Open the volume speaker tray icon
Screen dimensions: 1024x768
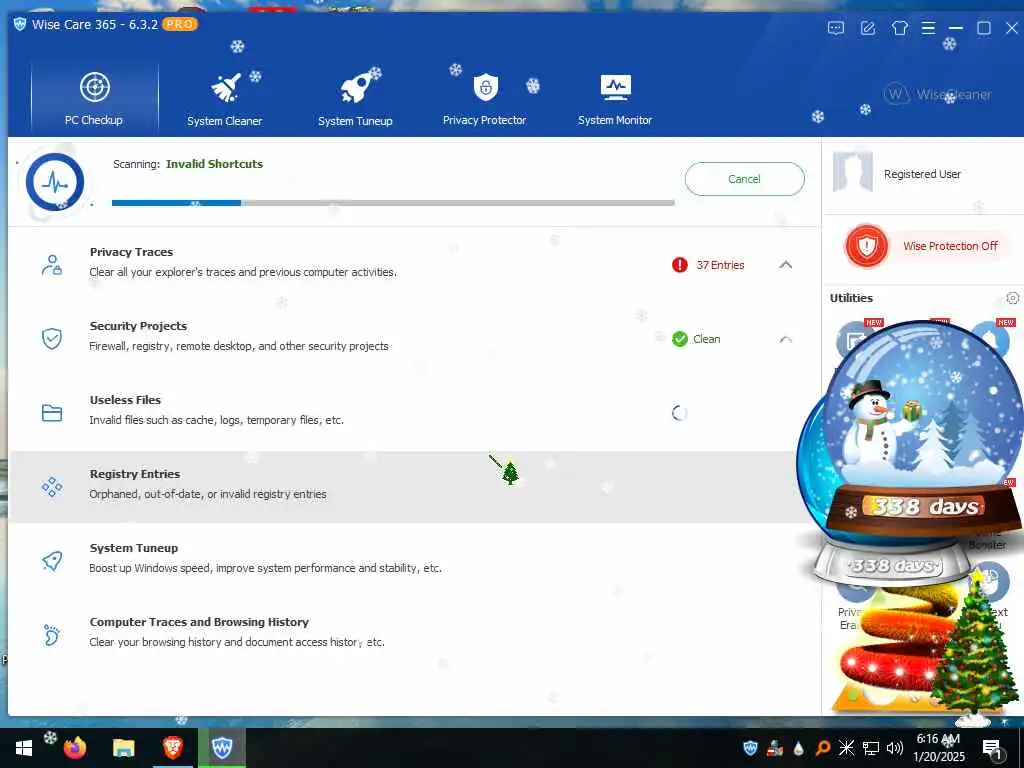click(895, 748)
